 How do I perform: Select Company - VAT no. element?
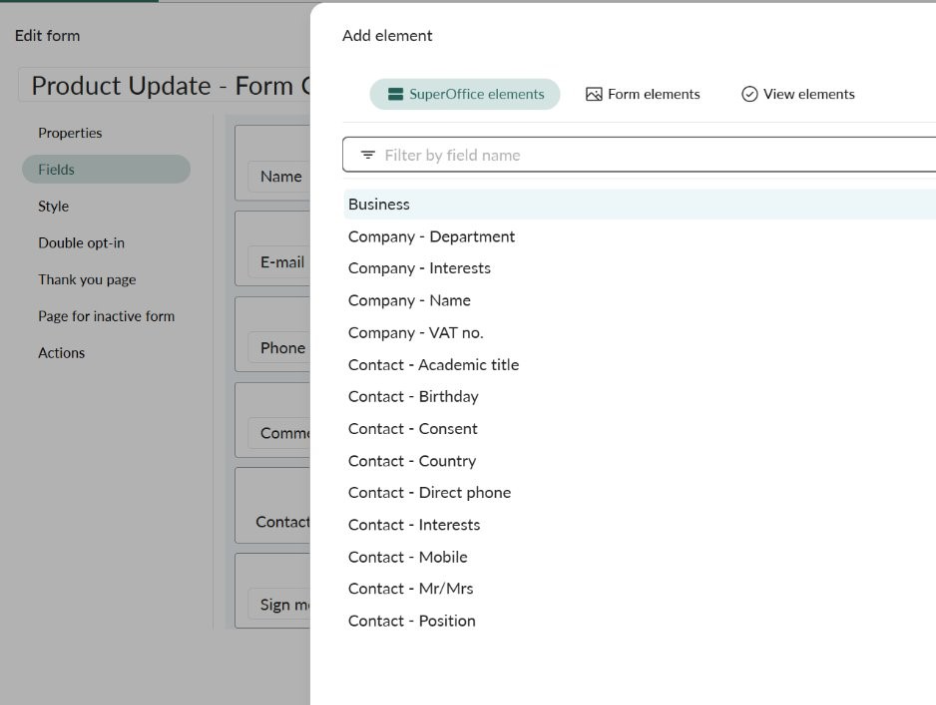pyautogui.click(x=415, y=332)
